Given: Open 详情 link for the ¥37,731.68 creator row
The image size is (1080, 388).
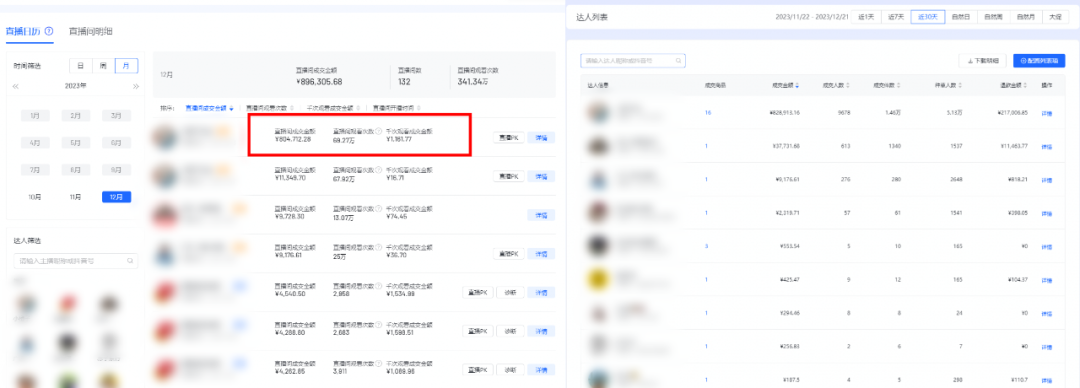Looking at the screenshot, I should 1047,147.
